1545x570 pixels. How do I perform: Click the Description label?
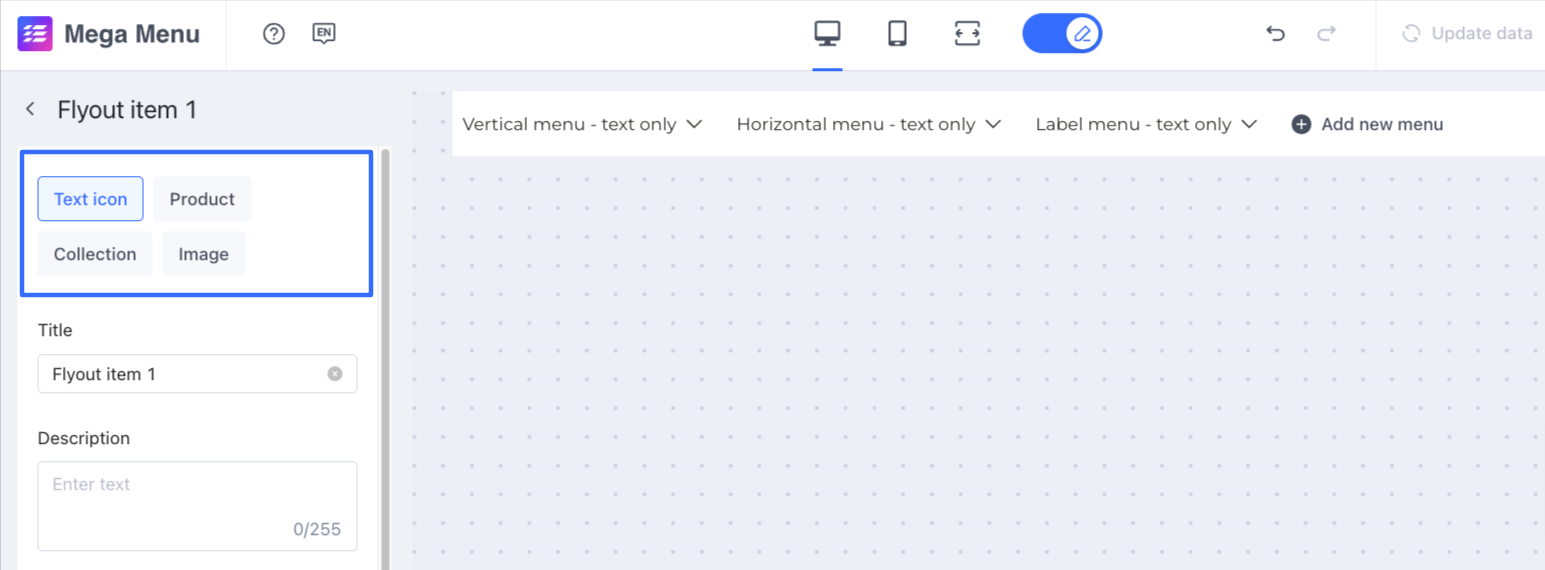click(x=84, y=438)
